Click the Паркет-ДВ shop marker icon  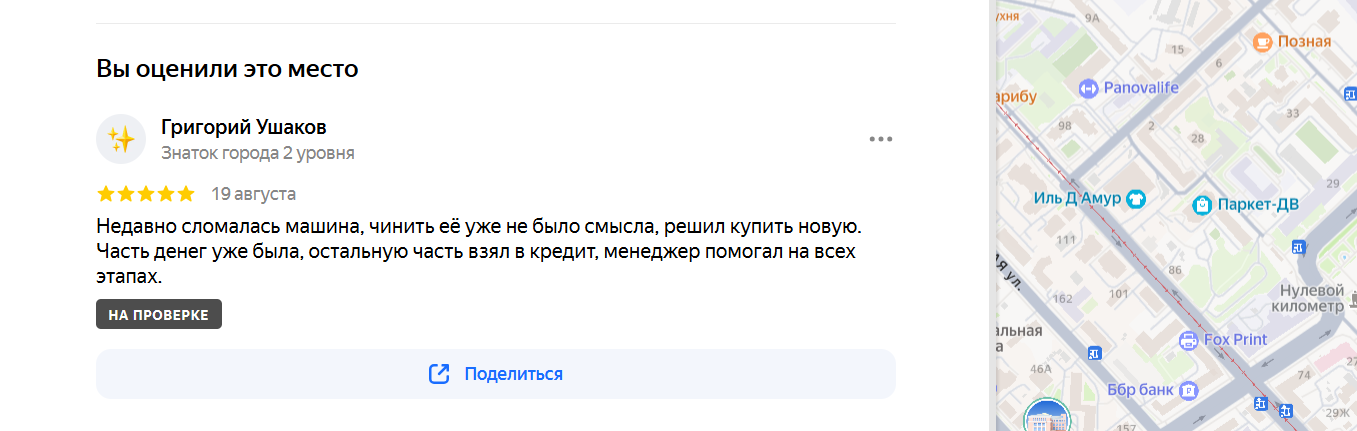tap(1202, 205)
